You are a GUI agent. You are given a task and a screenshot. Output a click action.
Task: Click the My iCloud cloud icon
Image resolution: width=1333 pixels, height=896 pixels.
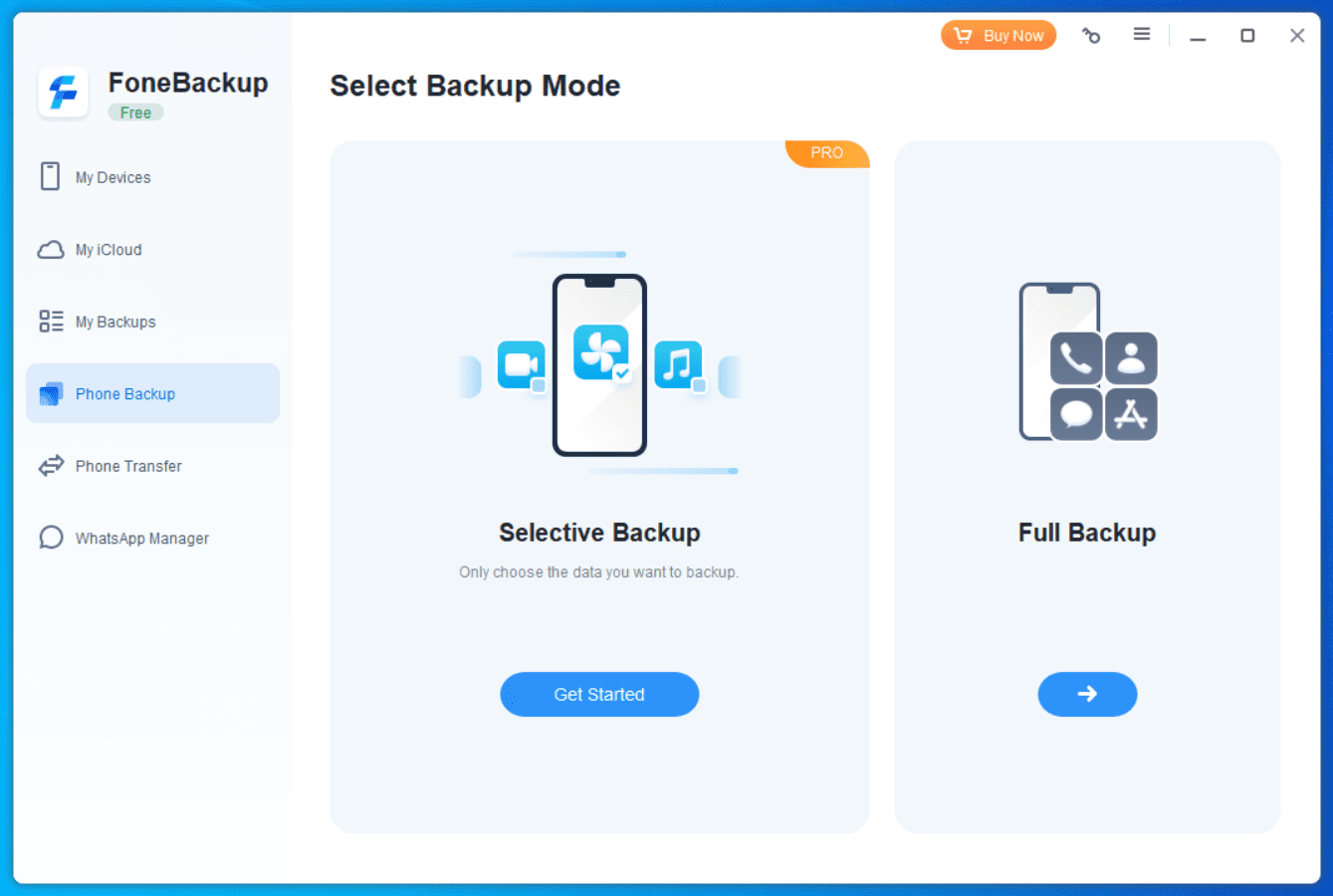click(51, 250)
